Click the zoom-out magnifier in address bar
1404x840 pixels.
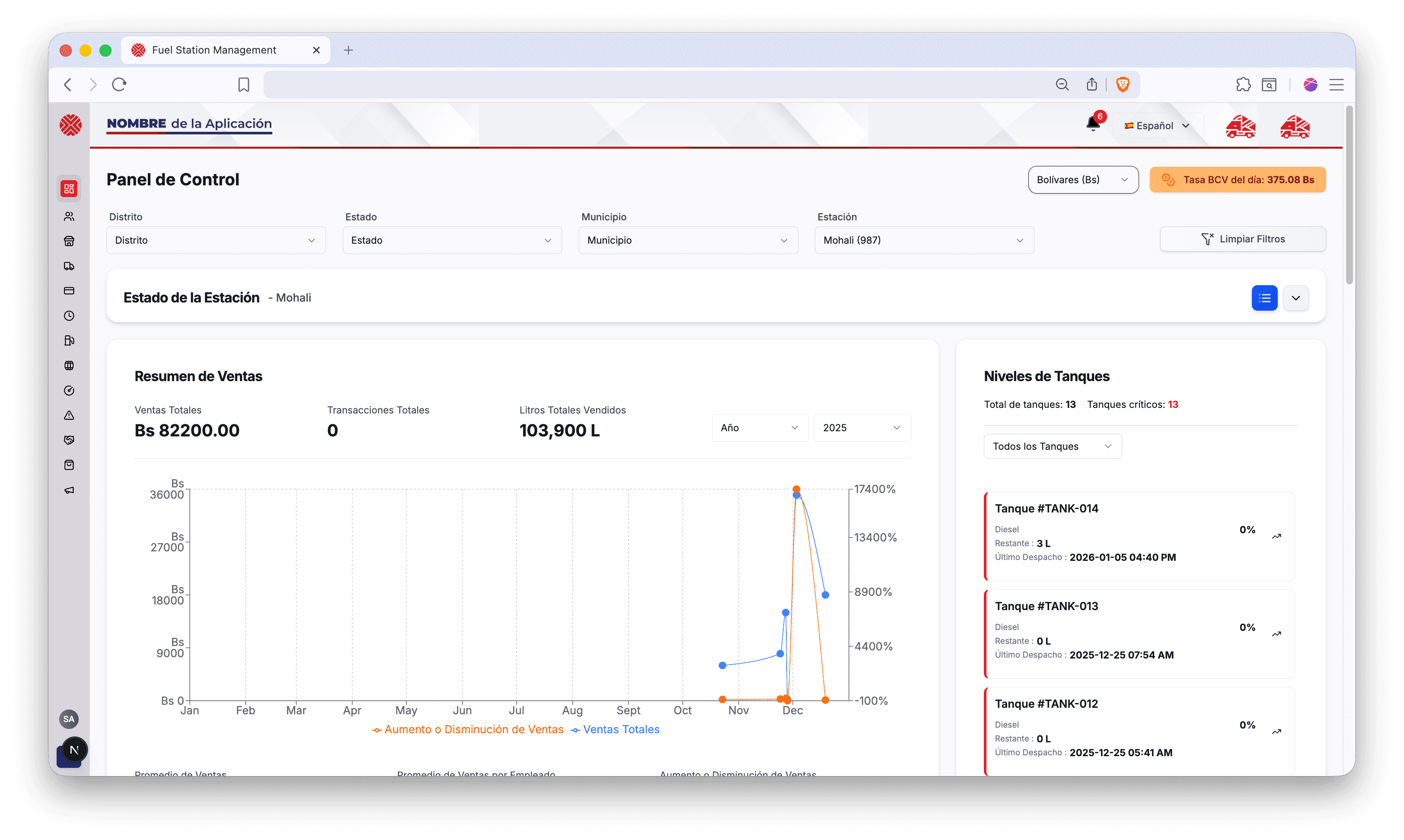coord(1063,84)
